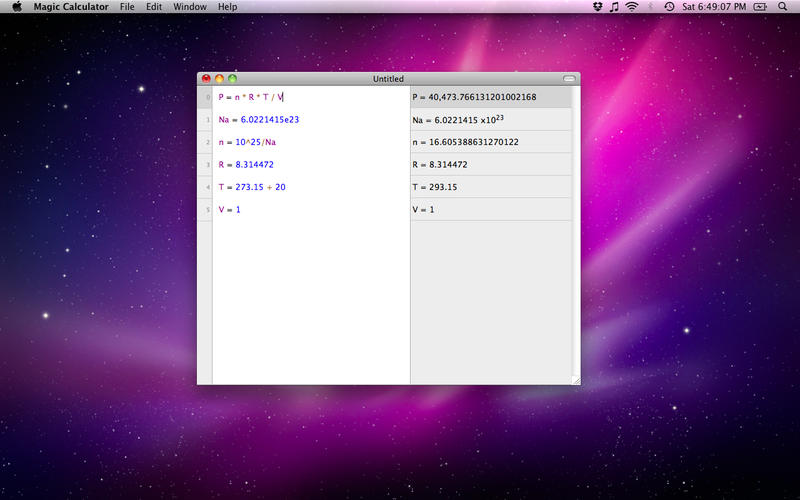800x500 pixels.
Task: Open the Wi-Fi status menu
Action: pos(632,7)
